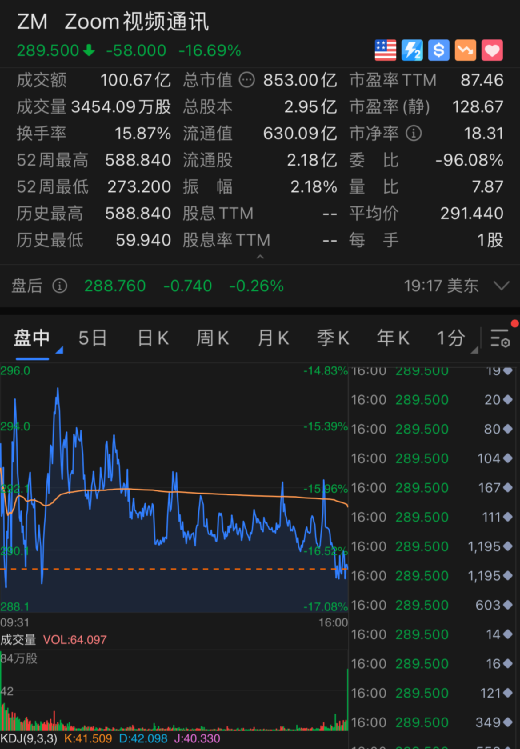The width and height of the screenshot is (520, 749).
Task: Open the info icon beside 总市值
Action: tap(246, 80)
